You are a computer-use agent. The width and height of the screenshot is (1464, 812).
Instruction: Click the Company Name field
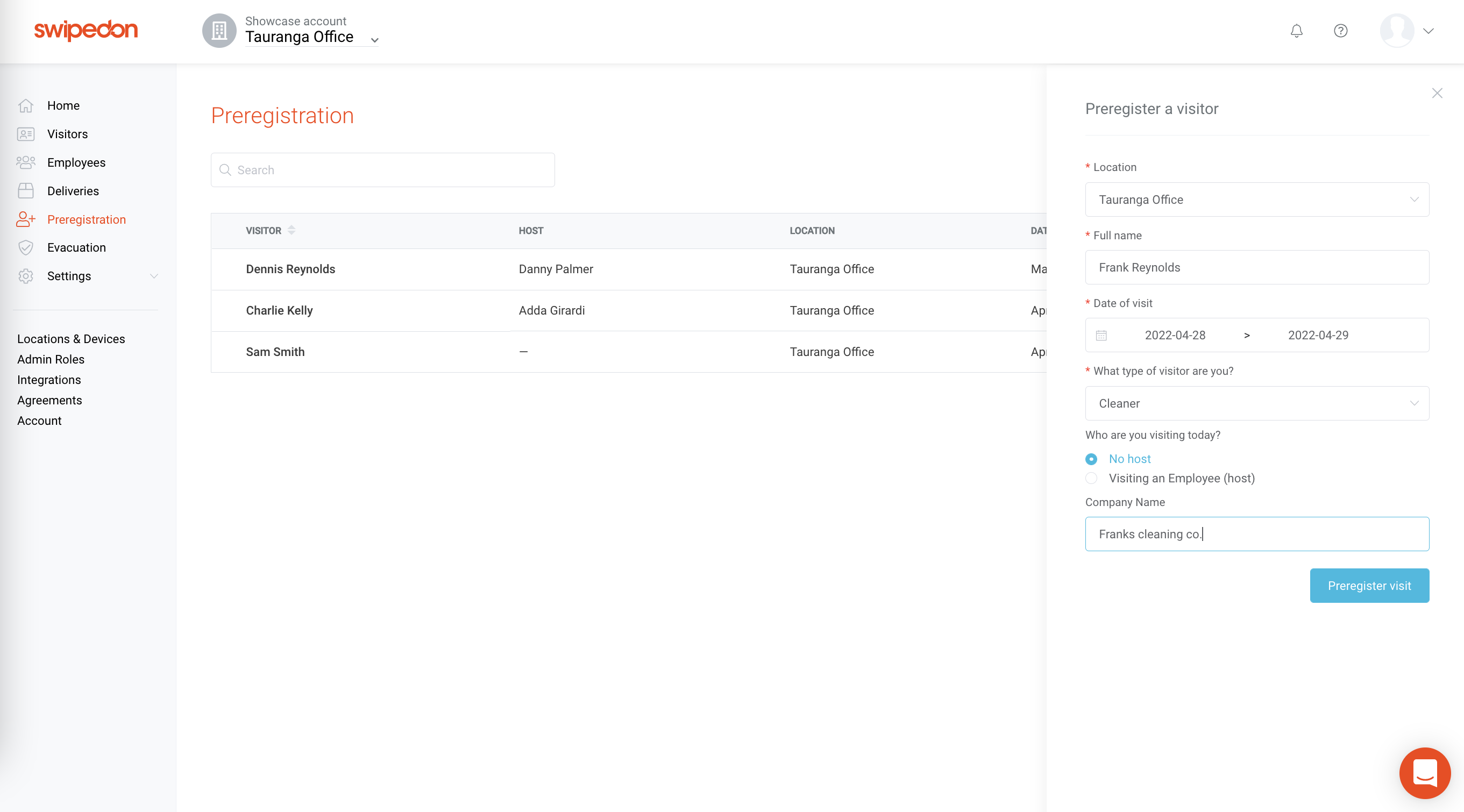point(1256,534)
